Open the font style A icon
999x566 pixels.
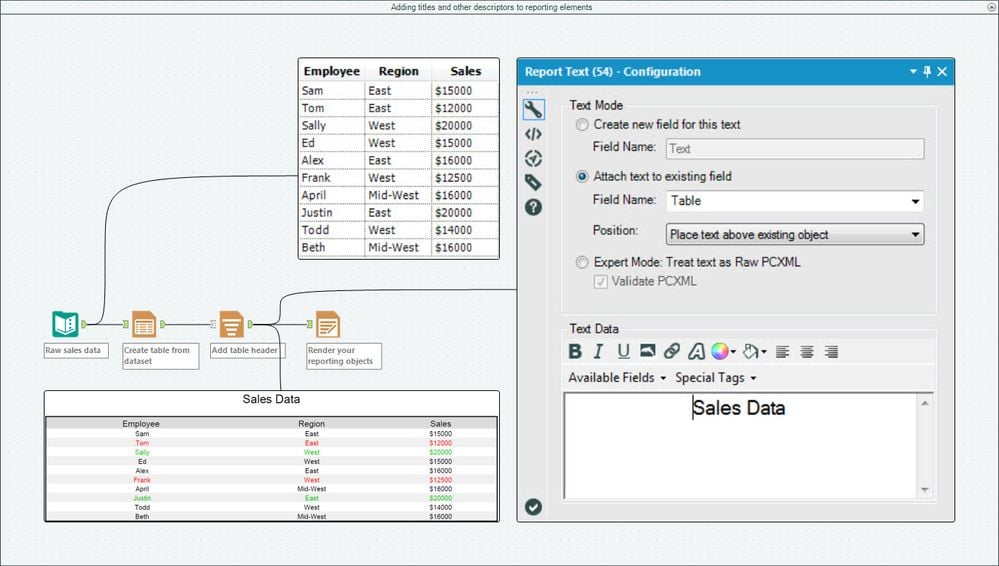click(x=696, y=351)
